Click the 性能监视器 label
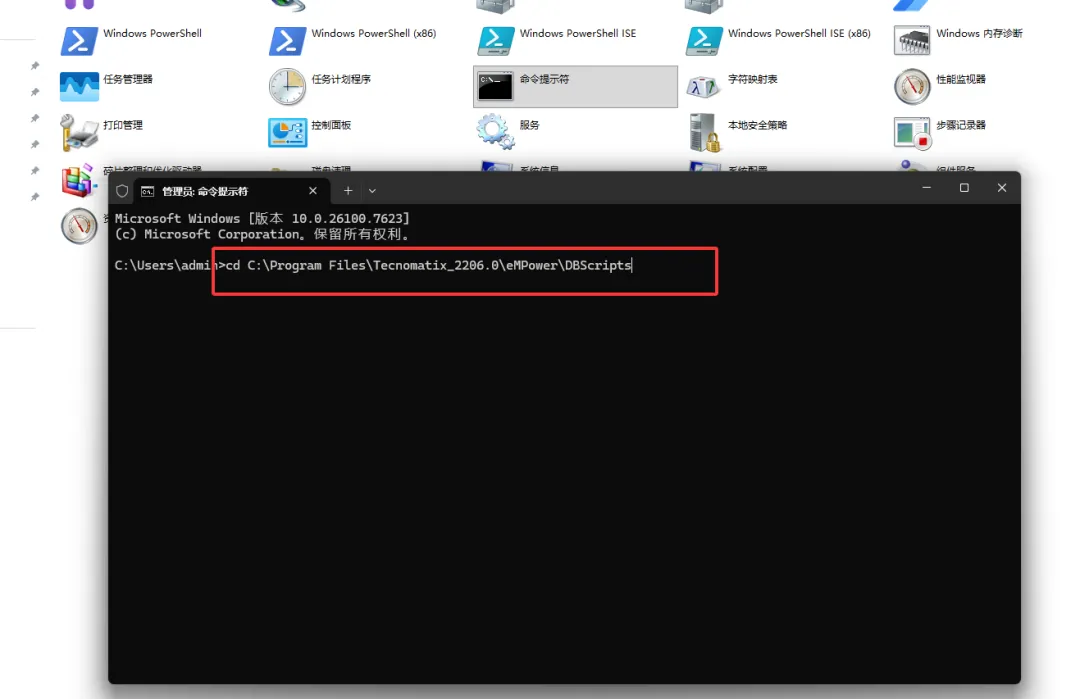Screen dimensions: 1080x699 (961, 79)
